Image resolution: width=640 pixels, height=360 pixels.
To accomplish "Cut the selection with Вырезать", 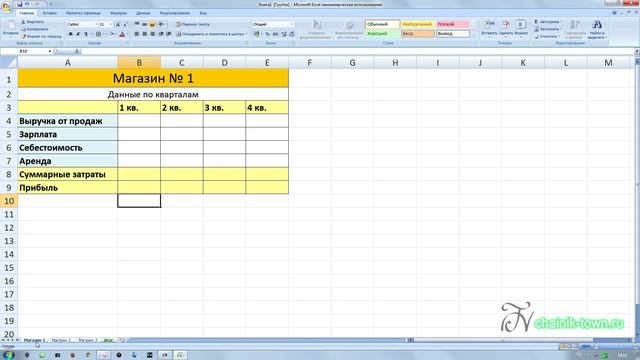I will click(33, 22).
